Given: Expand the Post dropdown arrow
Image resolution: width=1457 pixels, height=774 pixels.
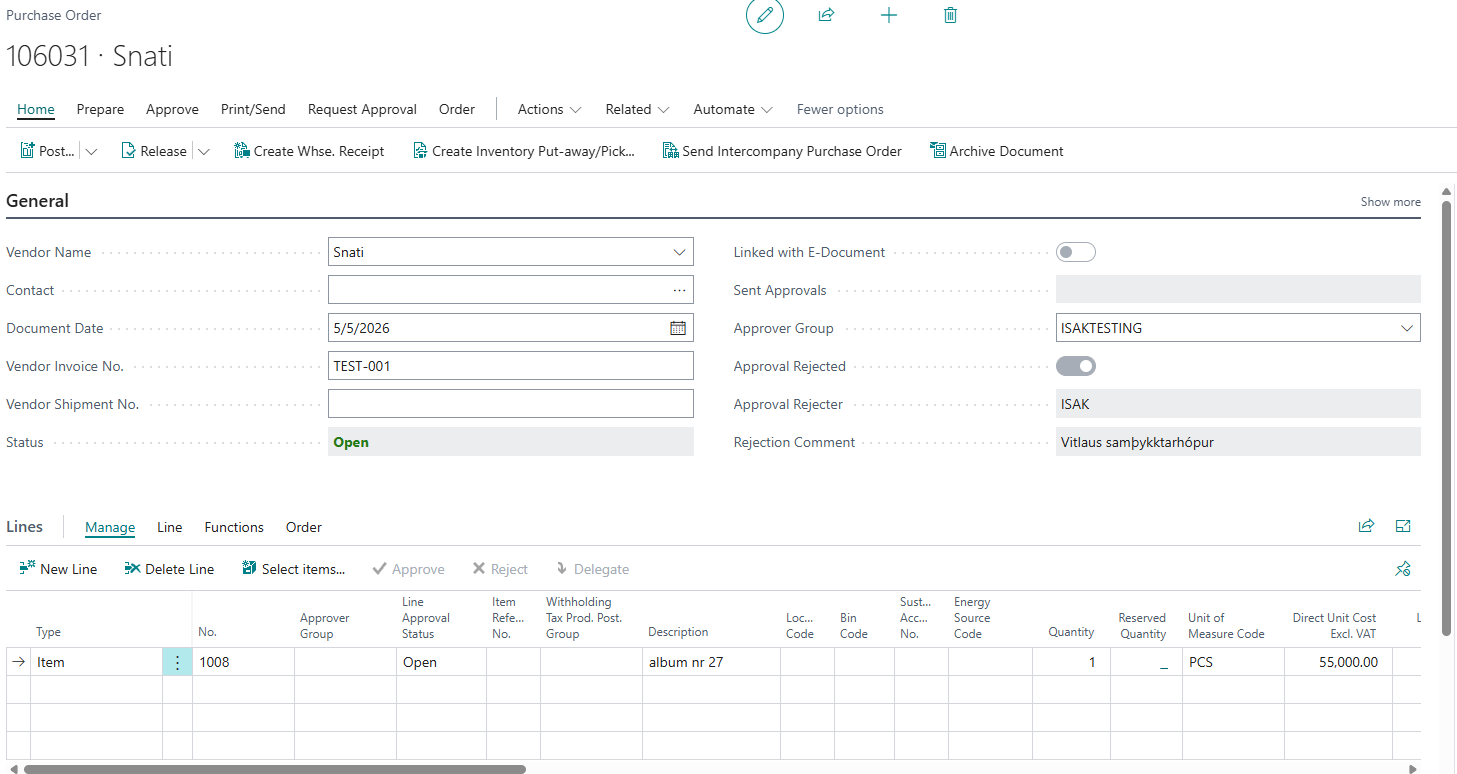Looking at the screenshot, I should point(92,152).
